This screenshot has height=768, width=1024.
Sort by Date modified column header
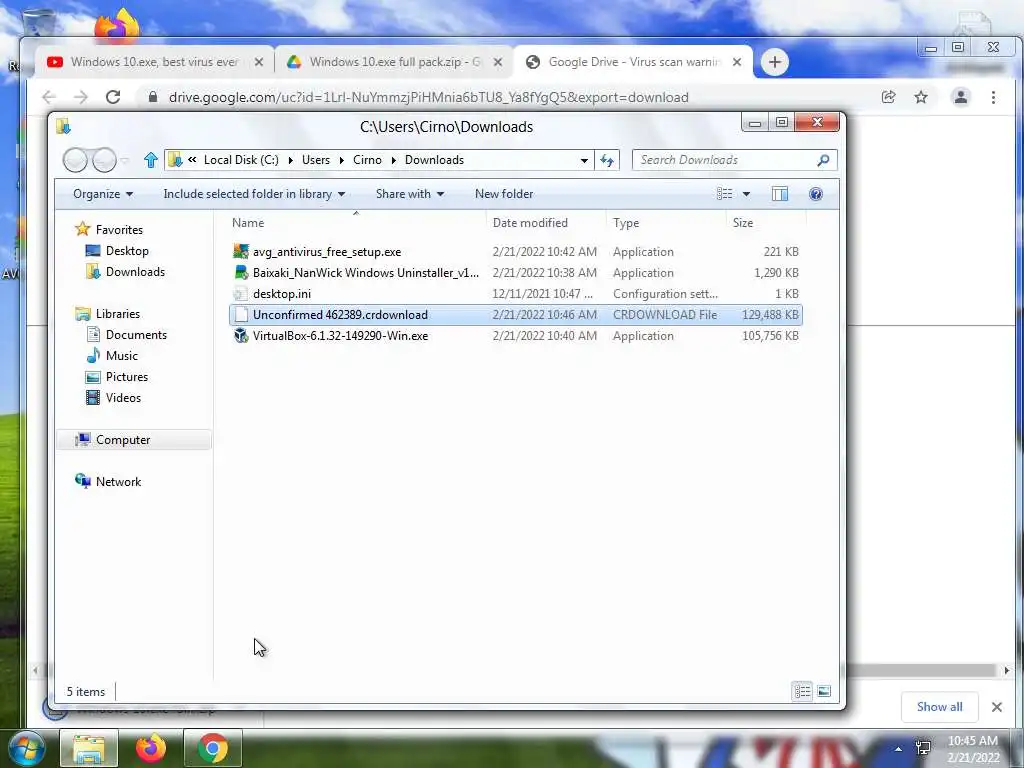[530, 223]
